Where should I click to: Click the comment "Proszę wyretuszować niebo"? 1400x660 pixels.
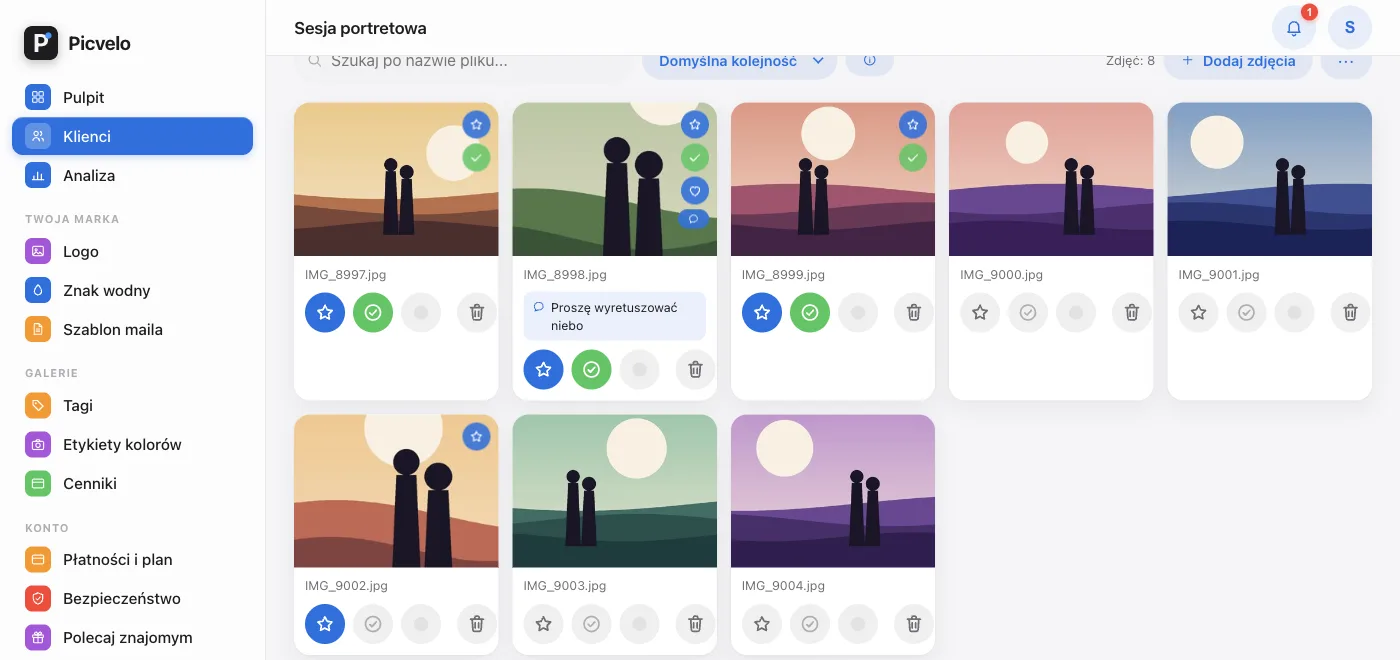pos(615,316)
